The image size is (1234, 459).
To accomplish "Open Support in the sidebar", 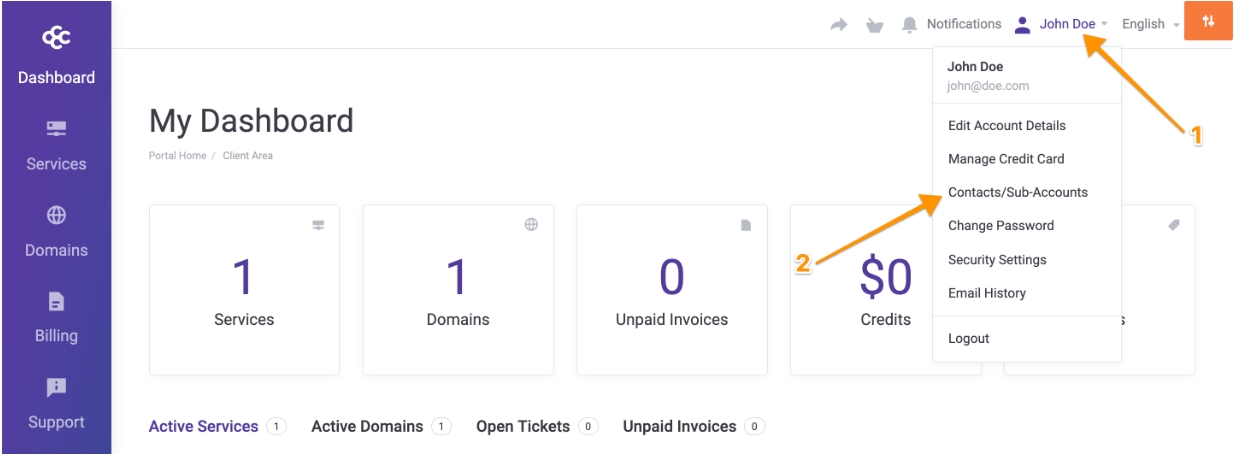I will pyautogui.click(x=55, y=387).
